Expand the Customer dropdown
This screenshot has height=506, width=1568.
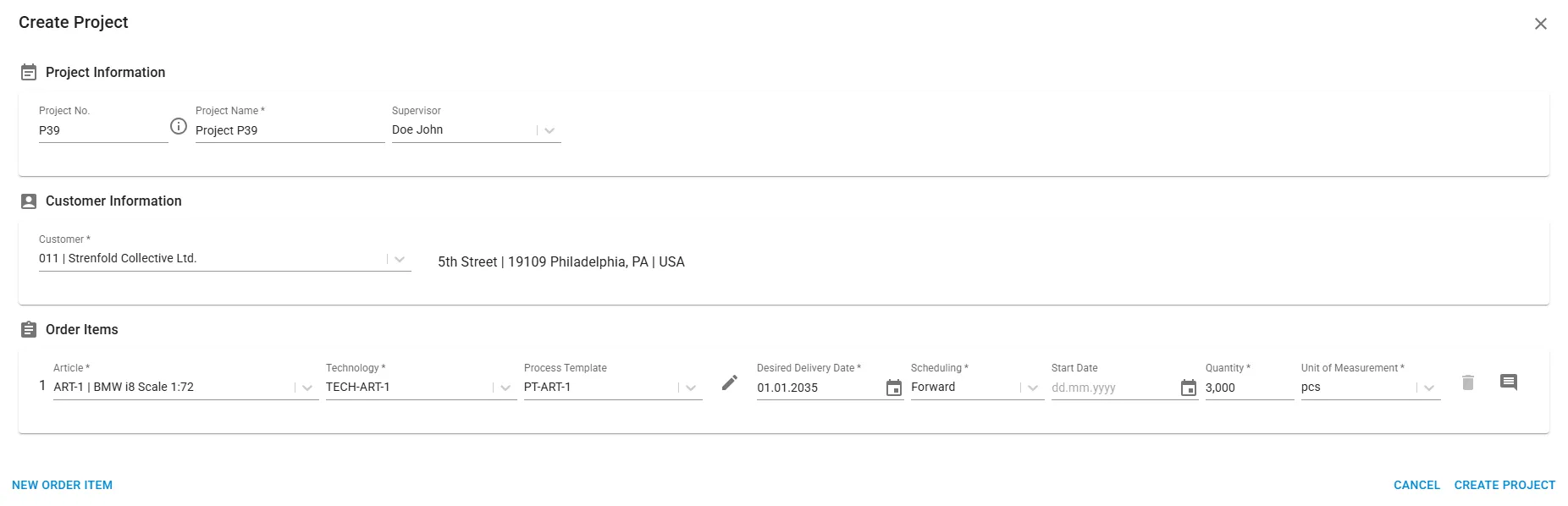pyautogui.click(x=400, y=259)
